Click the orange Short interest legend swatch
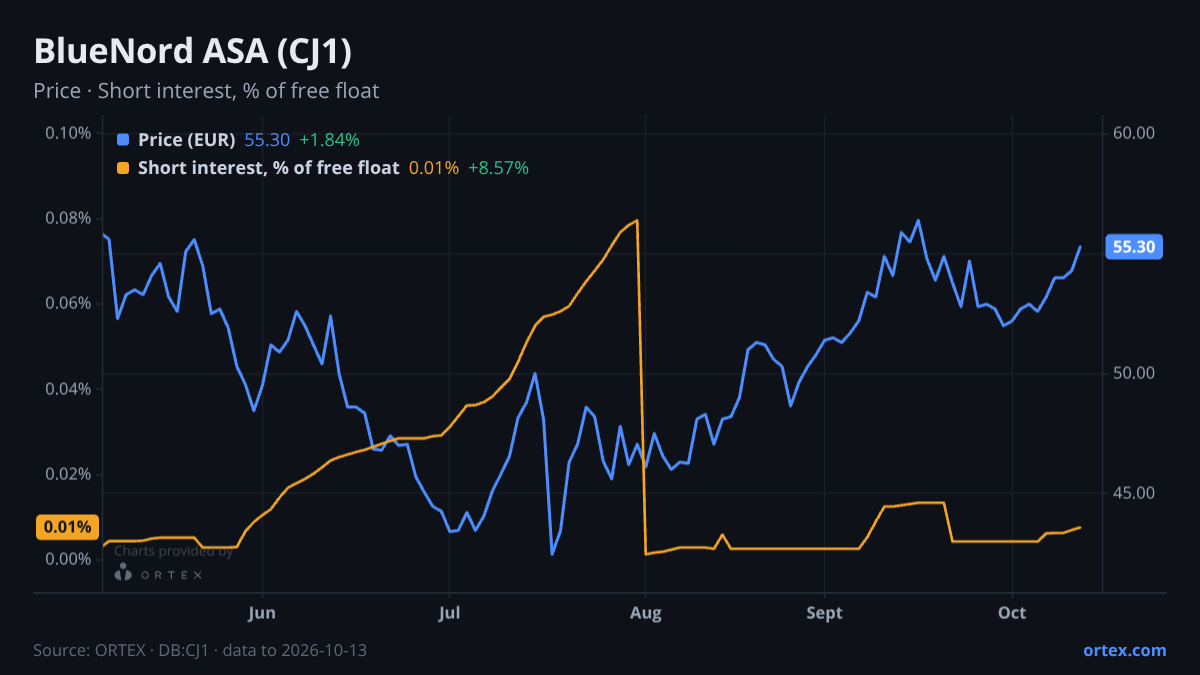Screen dimensions: 1200x675 pos(123,168)
